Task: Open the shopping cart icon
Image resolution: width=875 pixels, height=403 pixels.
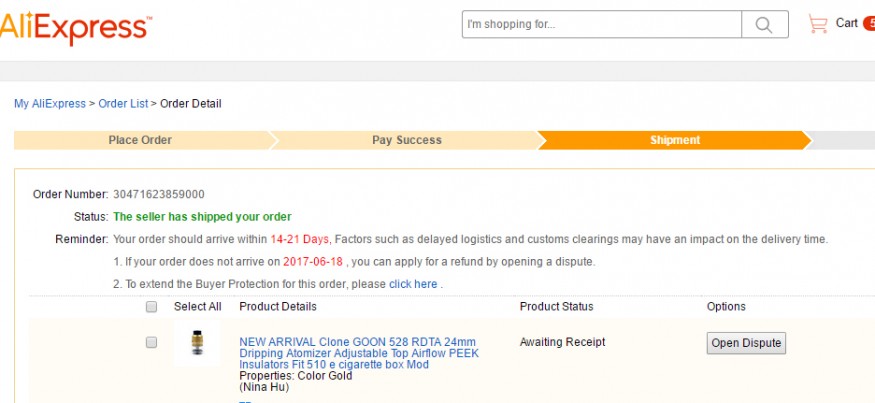Action: [818, 24]
